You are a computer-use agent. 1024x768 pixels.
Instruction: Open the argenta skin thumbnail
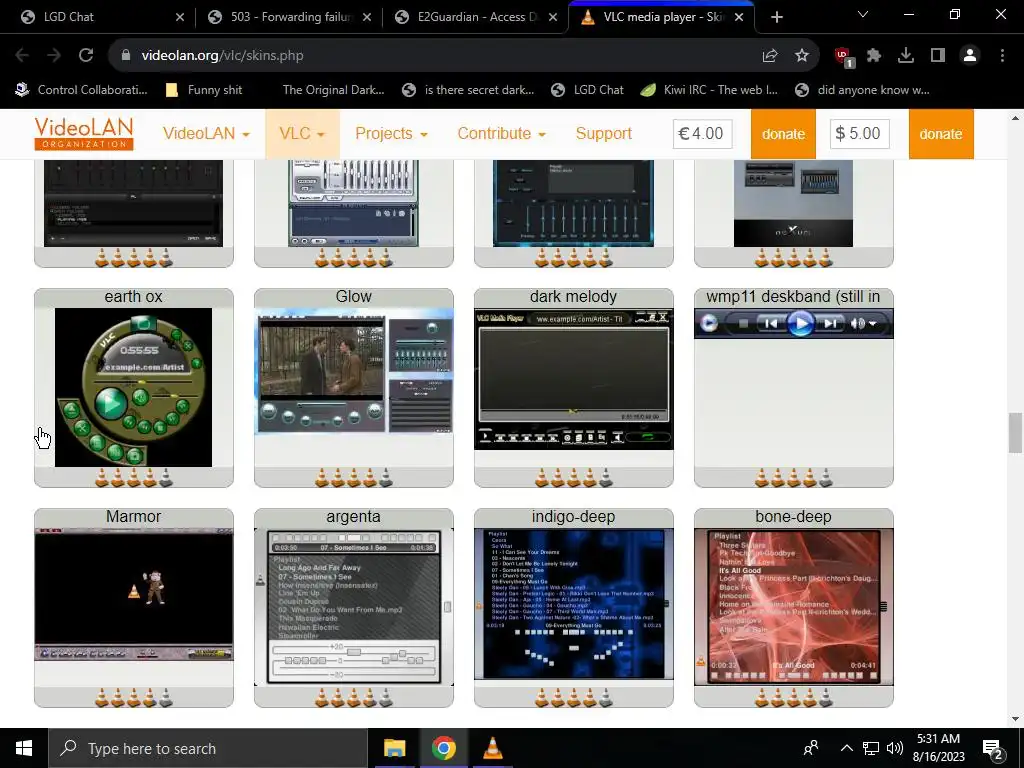(x=353, y=607)
